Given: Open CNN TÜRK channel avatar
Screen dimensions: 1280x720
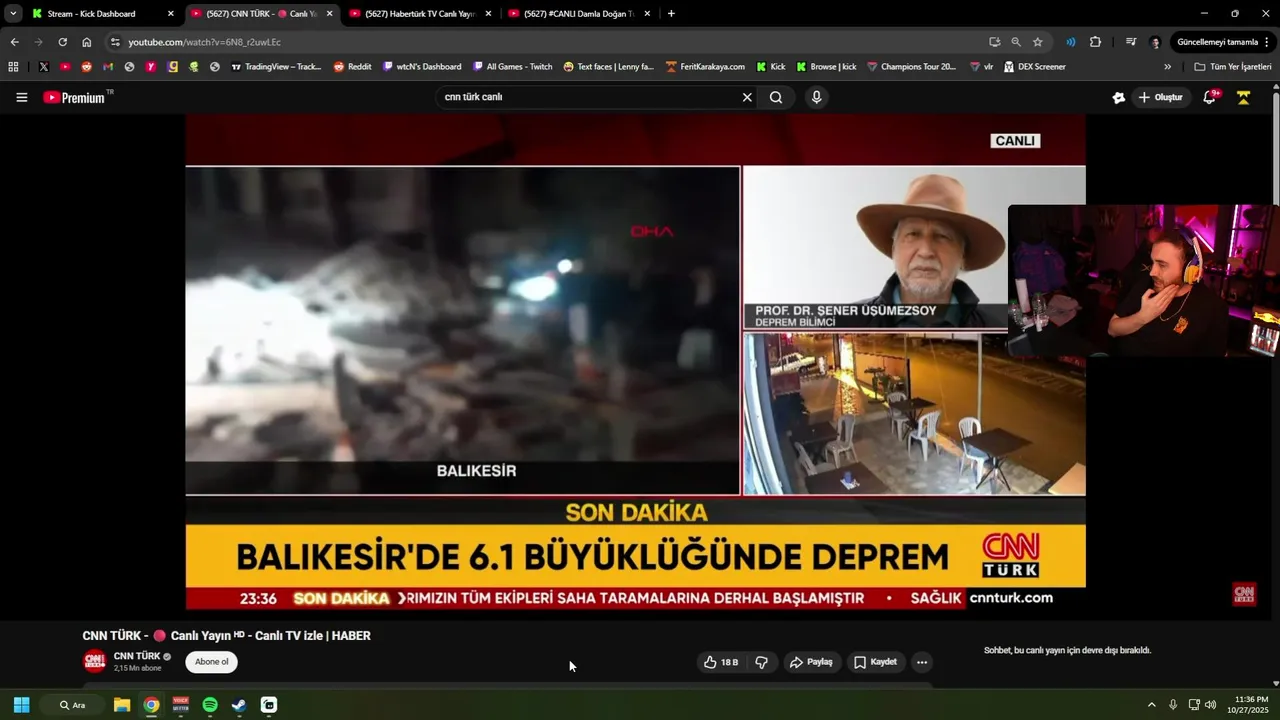Looking at the screenshot, I should (x=94, y=661).
